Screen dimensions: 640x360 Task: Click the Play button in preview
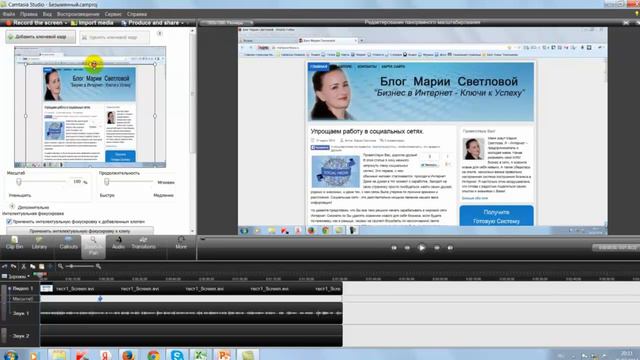pyautogui.click(x=422, y=248)
